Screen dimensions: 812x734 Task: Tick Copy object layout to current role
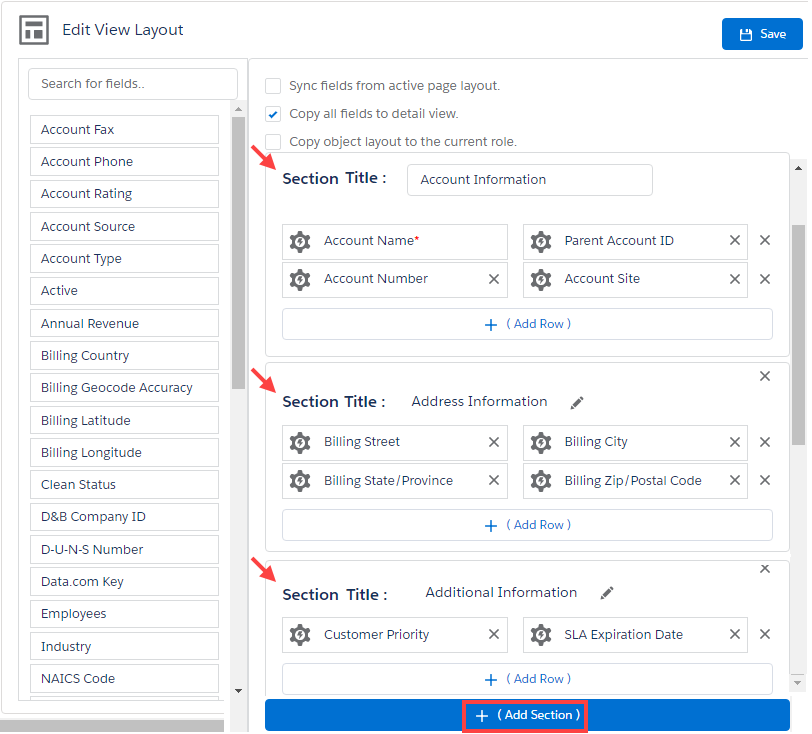(273, 142)
